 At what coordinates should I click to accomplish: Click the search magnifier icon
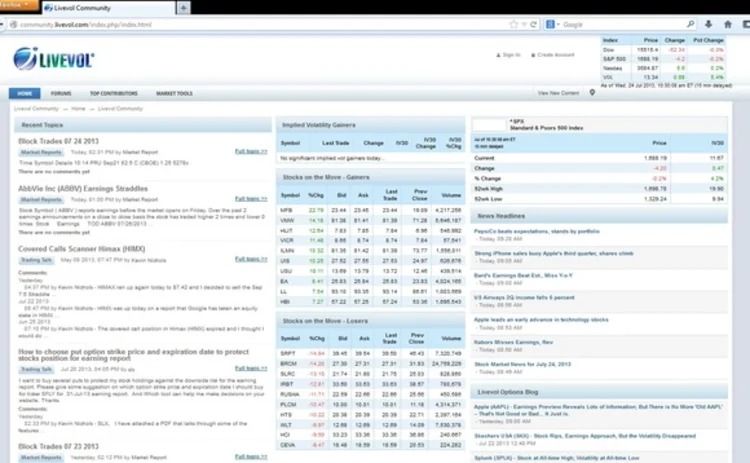[690, 24]
